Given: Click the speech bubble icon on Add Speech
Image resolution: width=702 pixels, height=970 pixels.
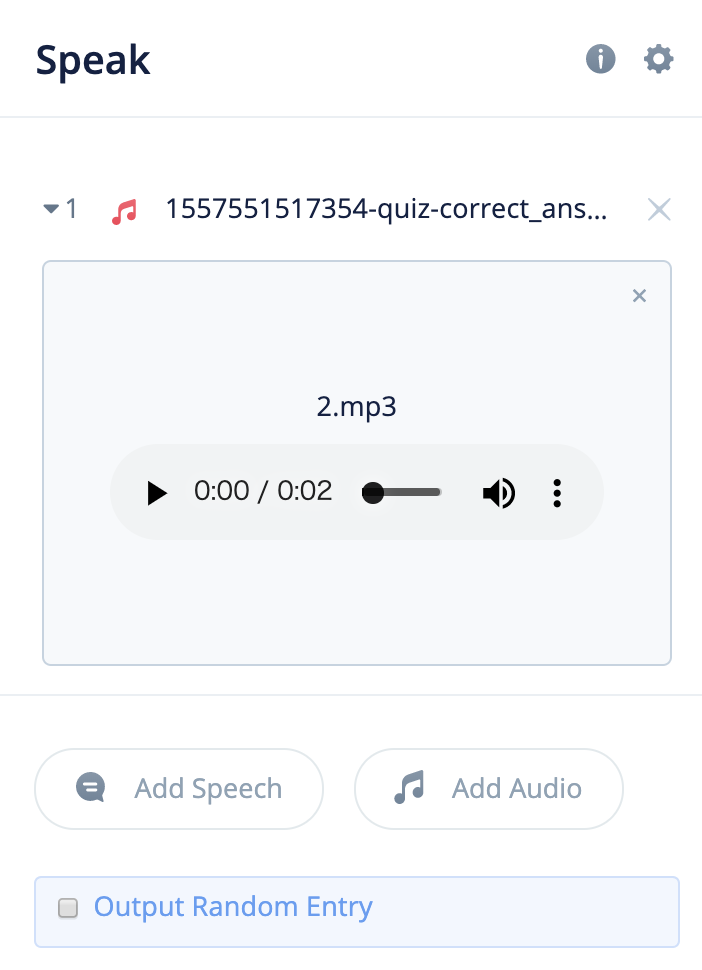Looking at the screenshot, I should (91, 788).
